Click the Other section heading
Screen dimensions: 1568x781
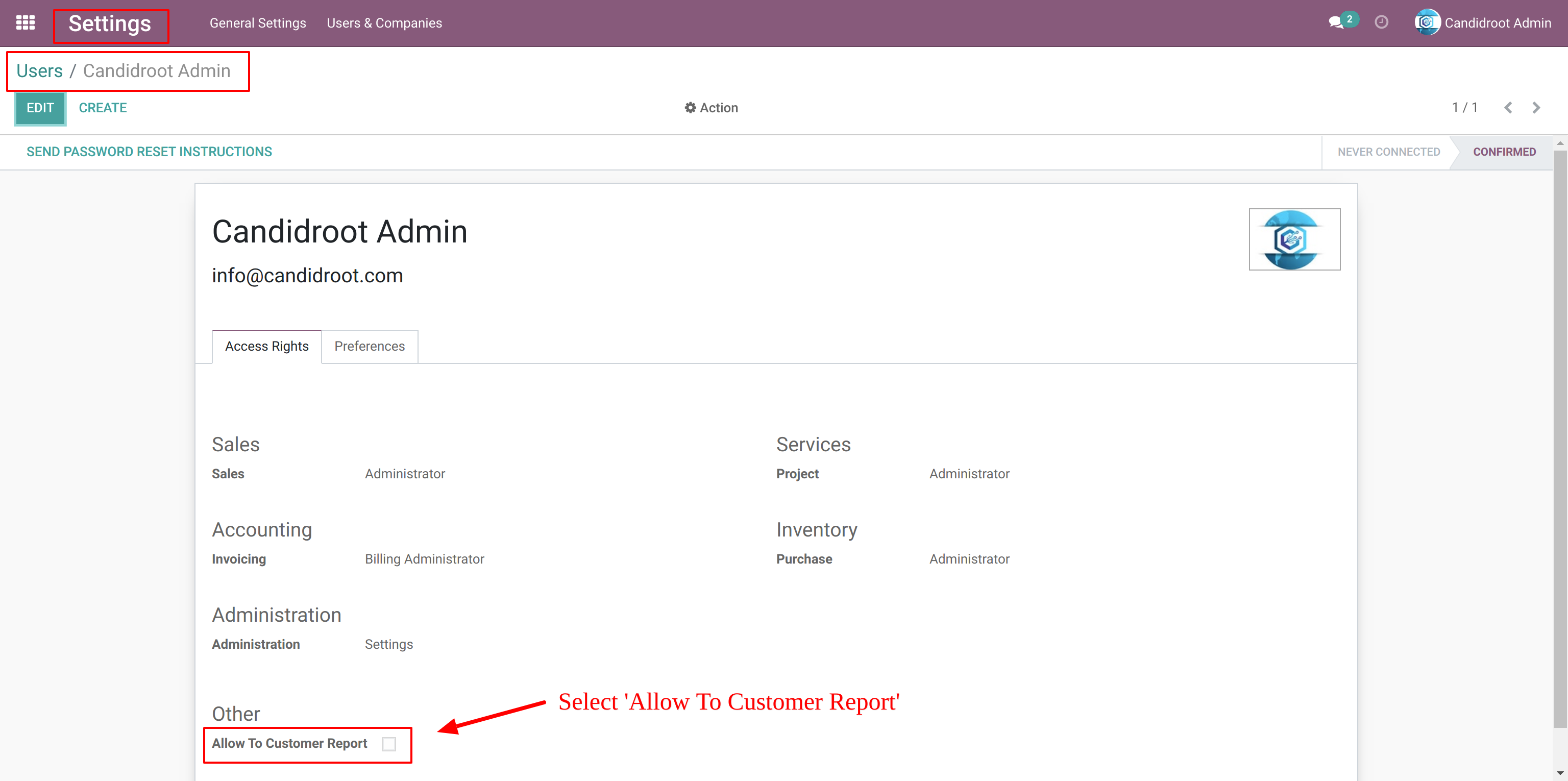point(236,714)
